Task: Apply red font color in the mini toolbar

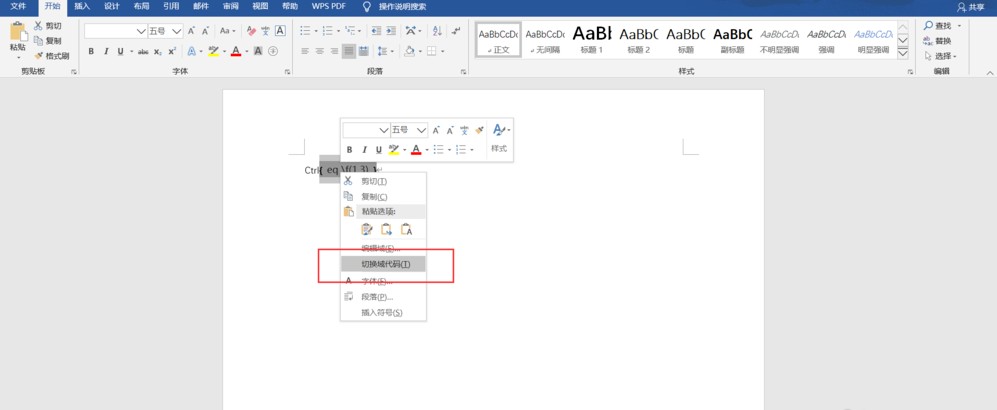Action: 416,149
